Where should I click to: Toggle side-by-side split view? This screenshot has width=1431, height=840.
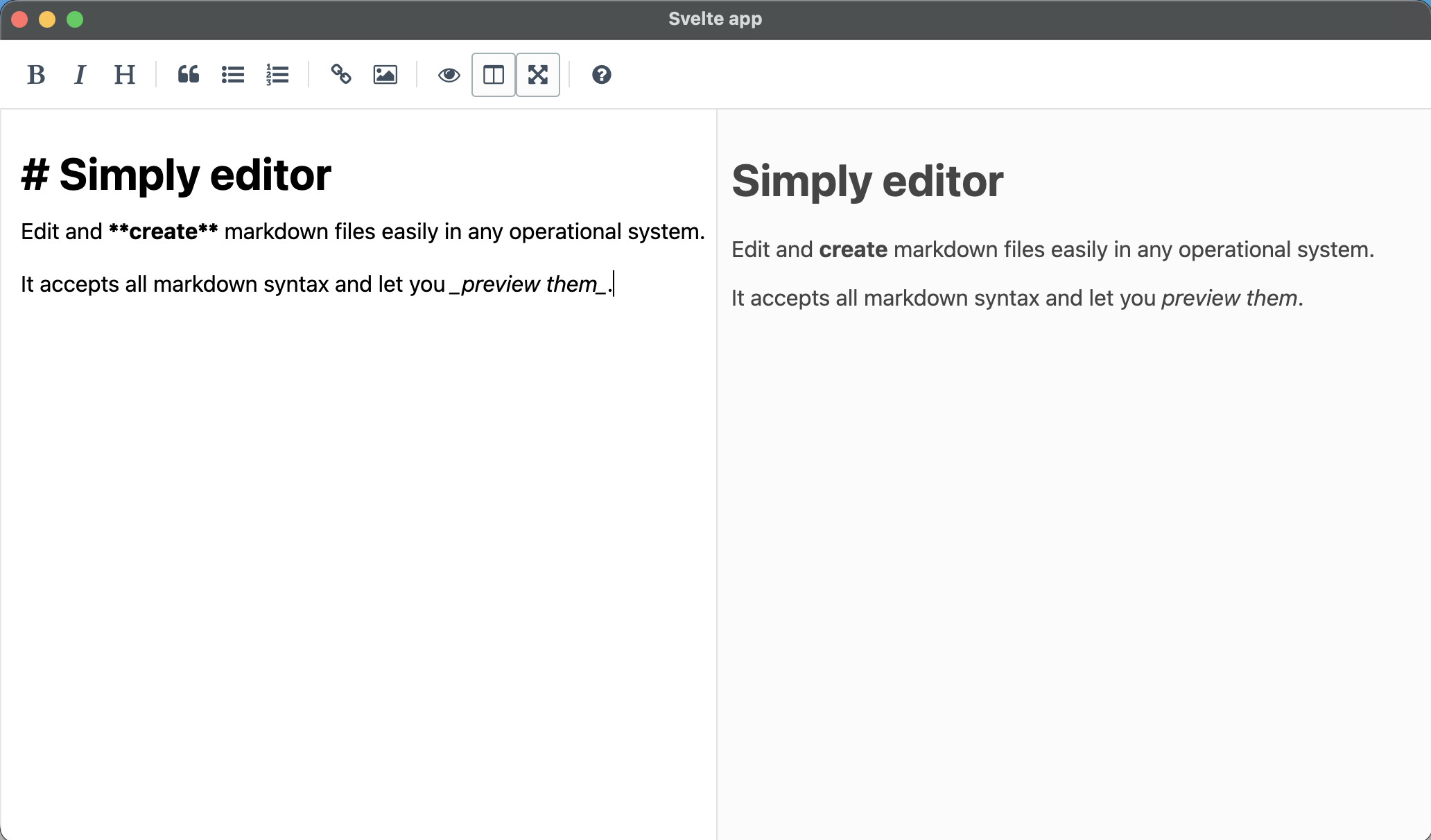click(x=494, y=75)
